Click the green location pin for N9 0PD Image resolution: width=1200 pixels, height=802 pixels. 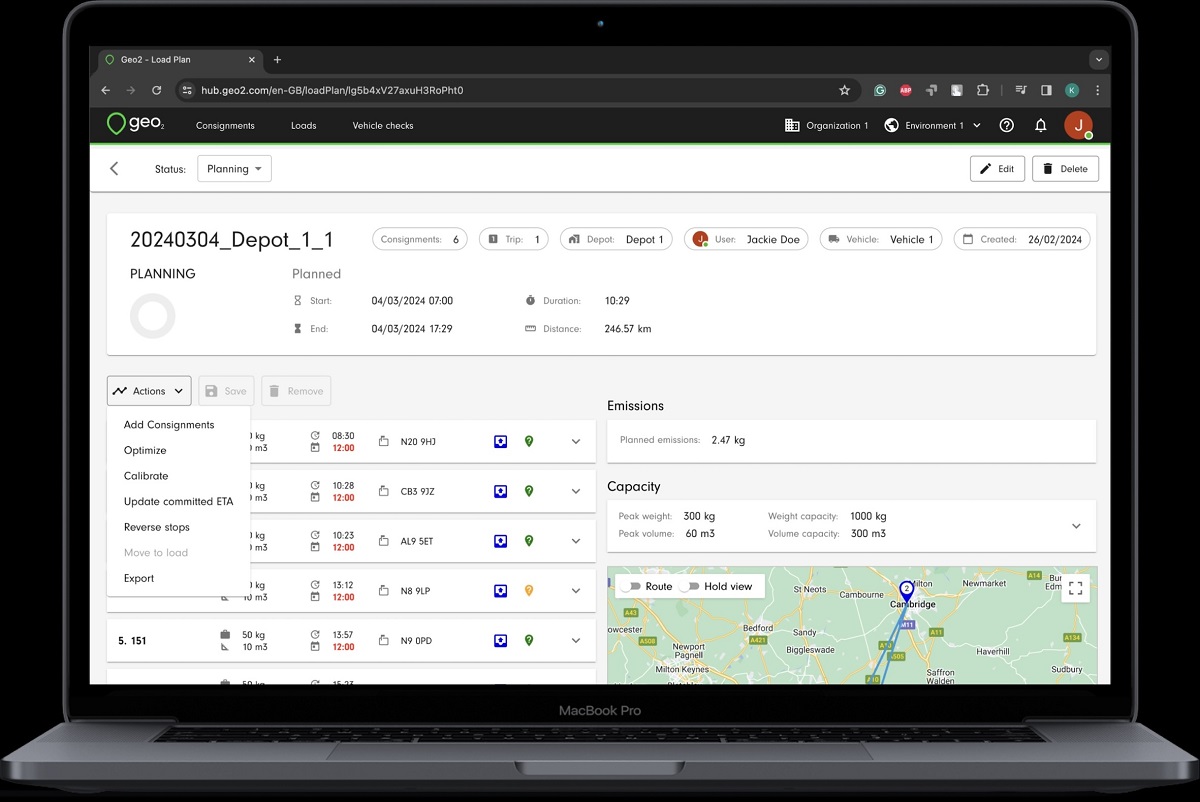click(529, 641)
